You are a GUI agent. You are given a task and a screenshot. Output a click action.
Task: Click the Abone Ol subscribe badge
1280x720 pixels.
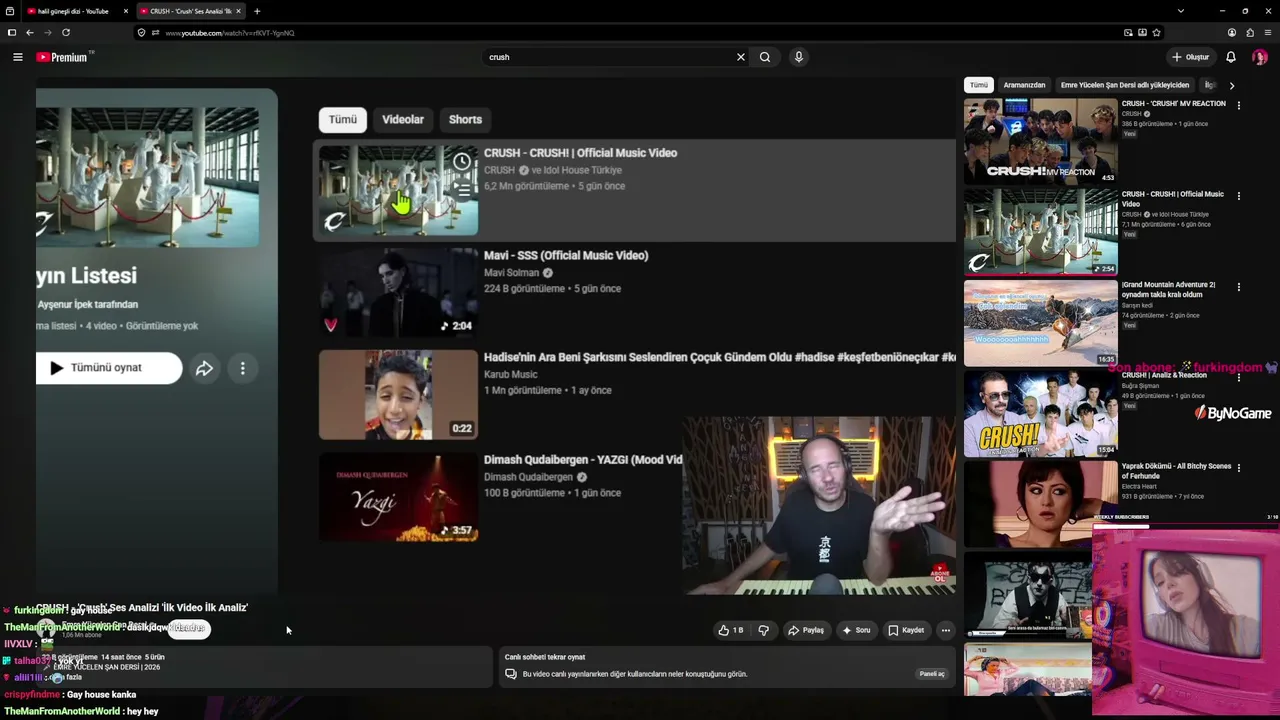tap(939, 574)
